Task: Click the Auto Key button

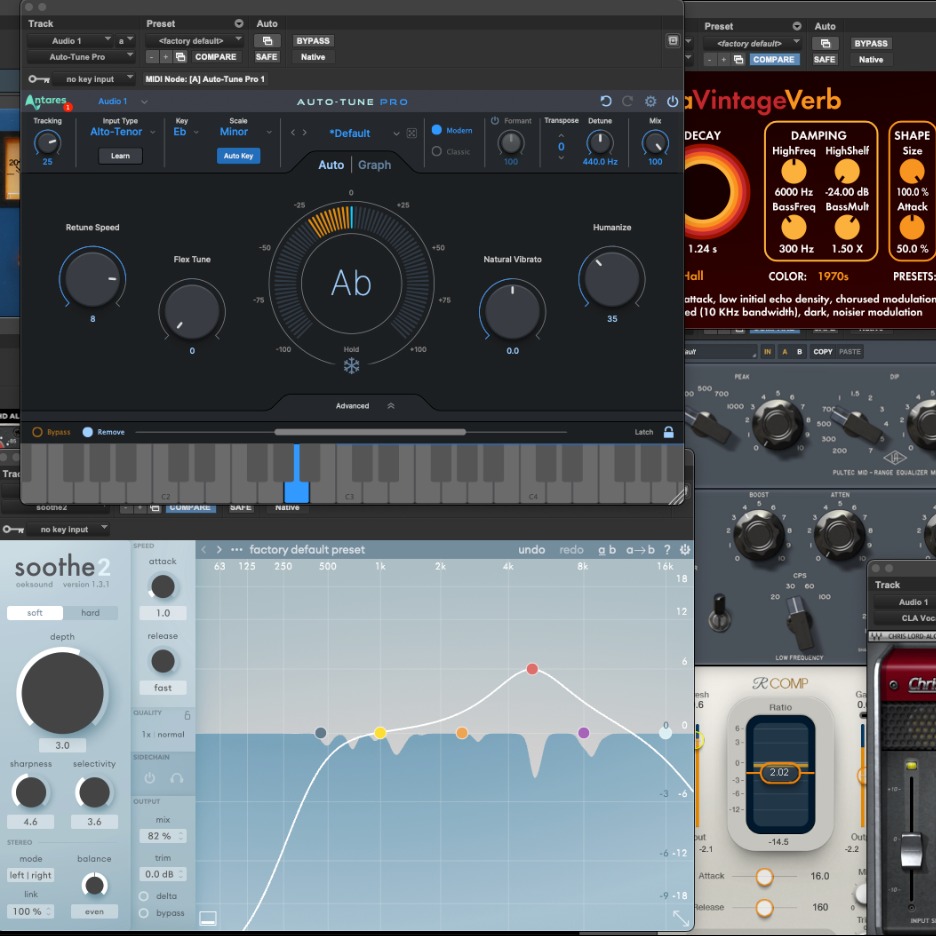Action: coord(238,156)
